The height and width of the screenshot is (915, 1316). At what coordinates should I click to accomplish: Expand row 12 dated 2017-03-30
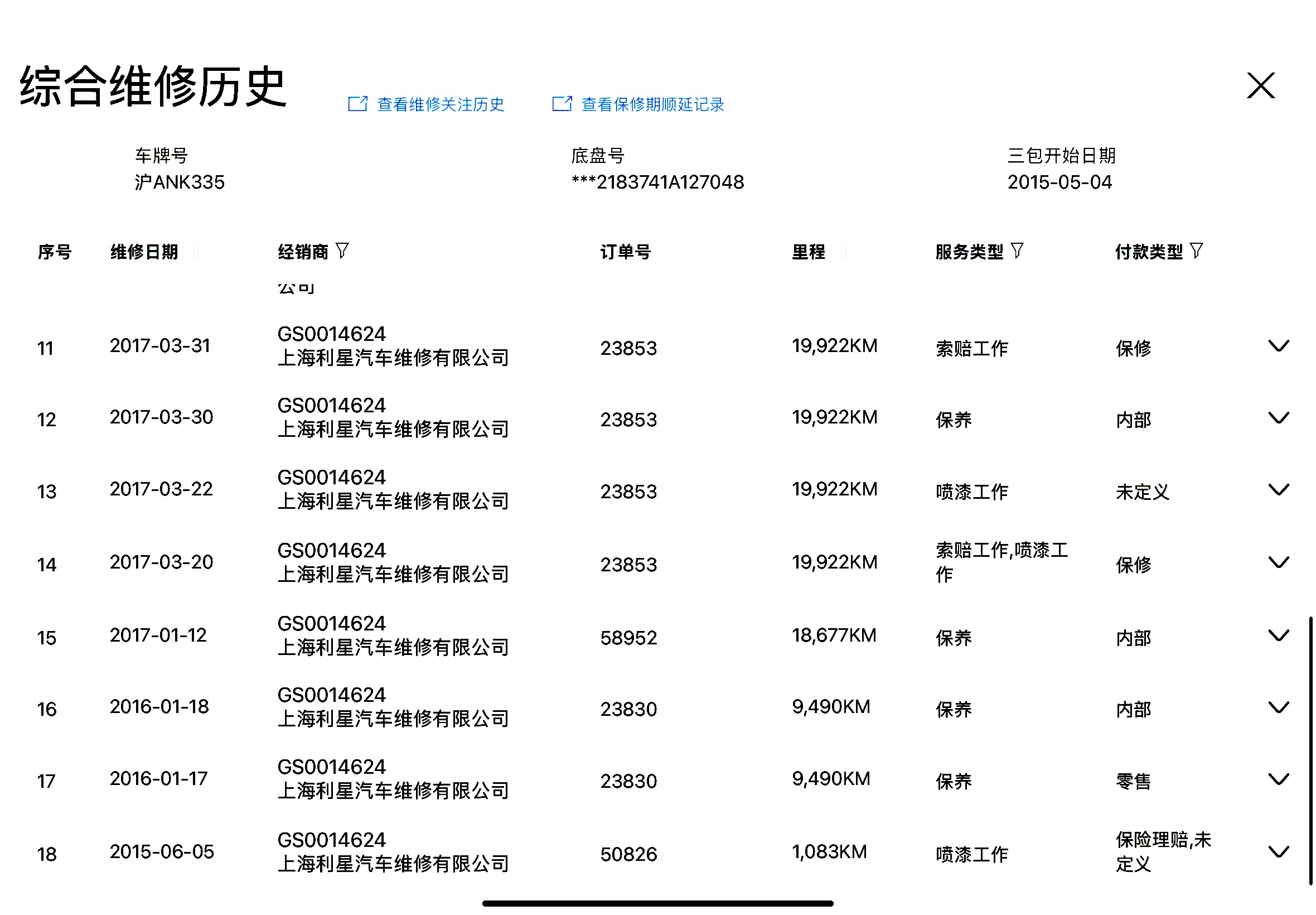(x=1278, y=418)
